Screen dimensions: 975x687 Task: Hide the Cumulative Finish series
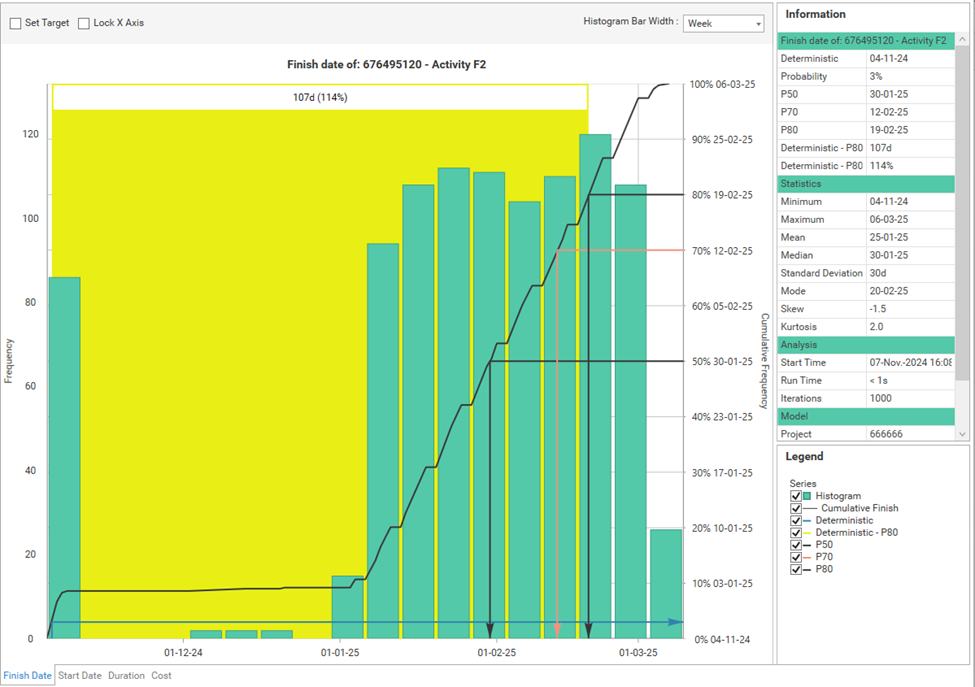[796, 508]
